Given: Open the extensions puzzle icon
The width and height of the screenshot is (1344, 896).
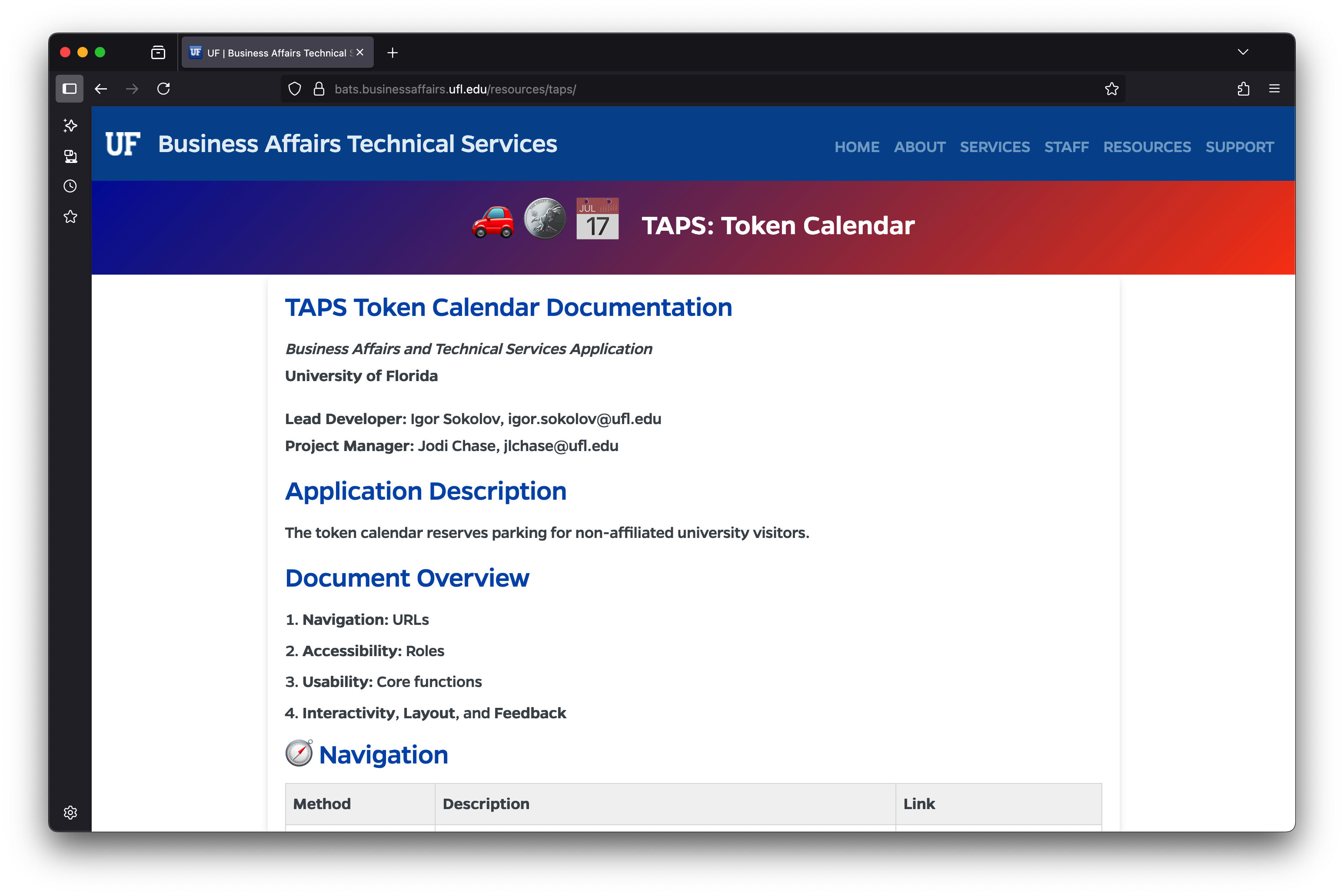Looking at the screenshot, I should 1243,89.
